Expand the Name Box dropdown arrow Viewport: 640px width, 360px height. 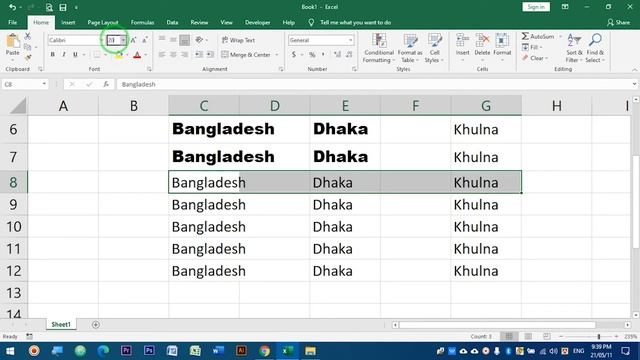point(44,84)
